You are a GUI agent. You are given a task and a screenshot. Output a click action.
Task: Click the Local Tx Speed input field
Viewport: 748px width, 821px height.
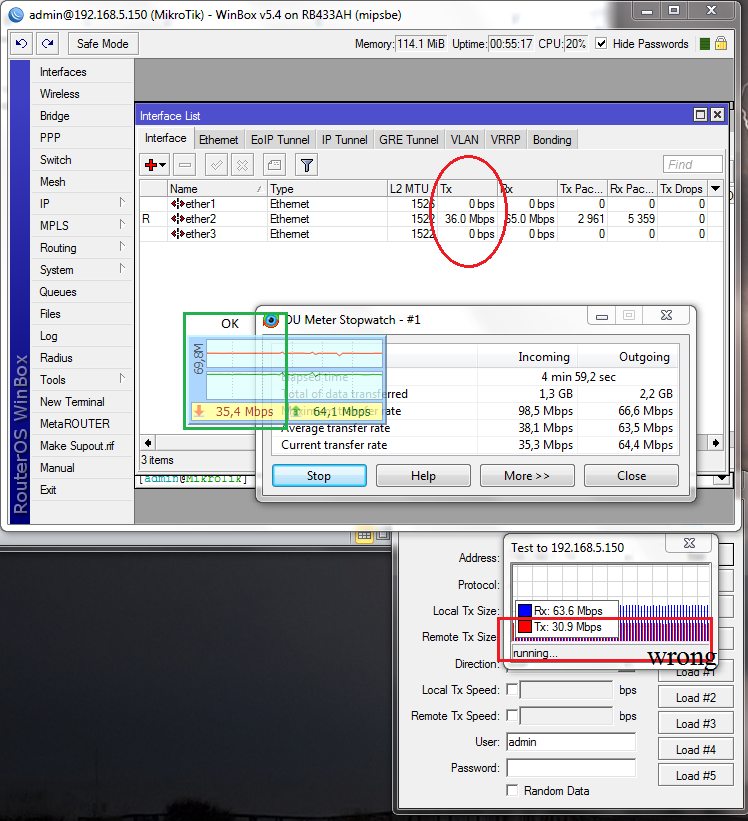pos(565,690)
